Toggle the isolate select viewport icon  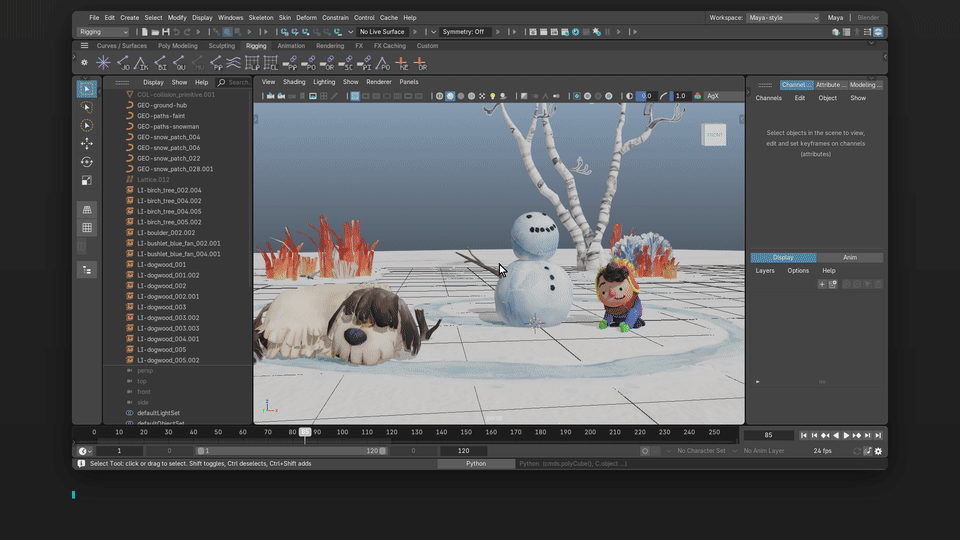(x=577, y=96)
